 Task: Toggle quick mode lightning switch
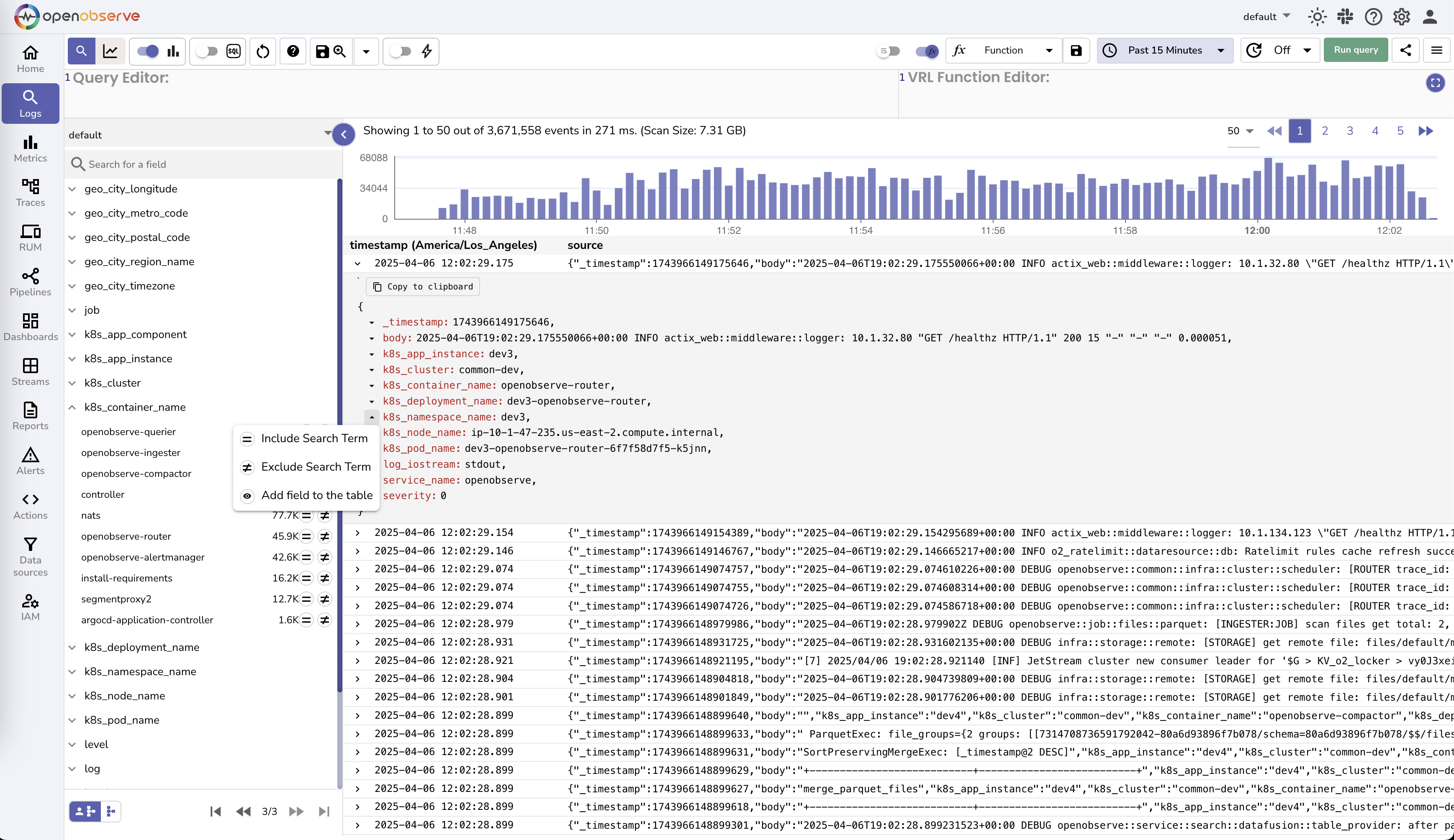[401, 51]
